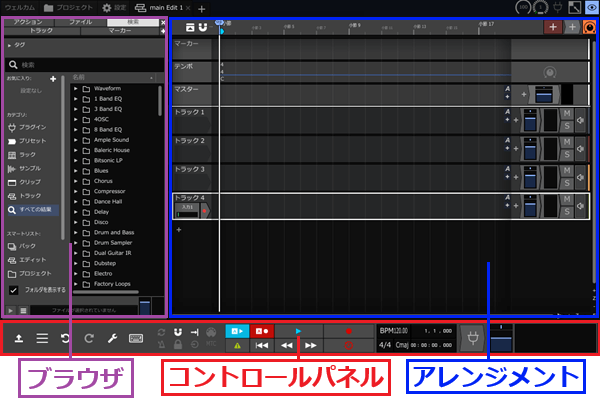Click the red plus button above tracks

(553, 27)
